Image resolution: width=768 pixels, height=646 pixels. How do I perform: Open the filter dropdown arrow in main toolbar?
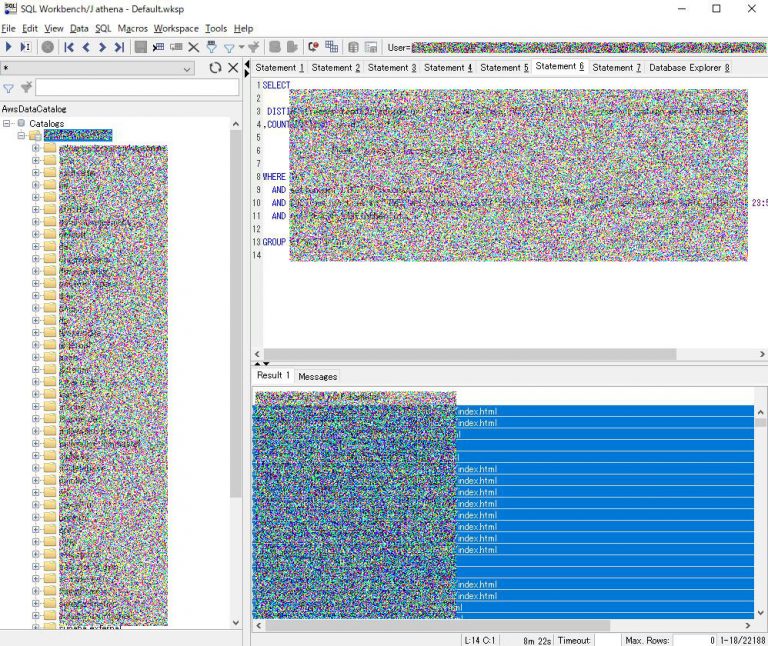pyautogui.click(x=241, y=48)
